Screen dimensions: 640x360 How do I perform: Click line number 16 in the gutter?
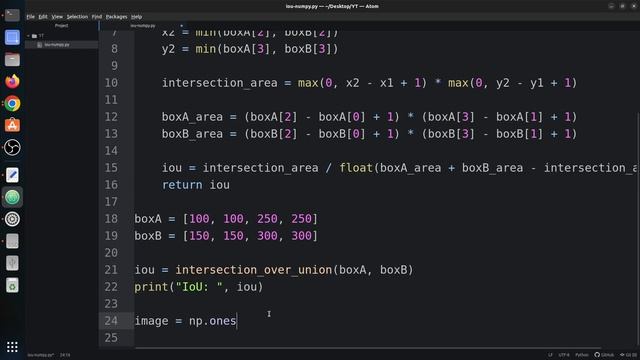point(111,185)
